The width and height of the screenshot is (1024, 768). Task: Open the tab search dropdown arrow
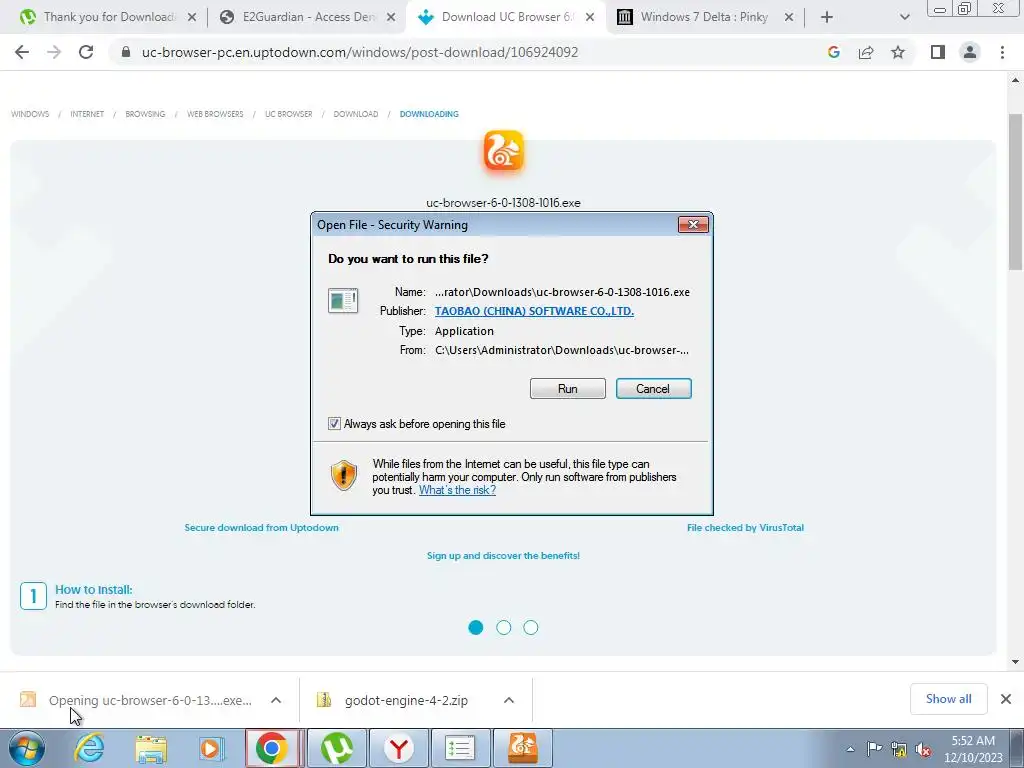coord(904,17)
